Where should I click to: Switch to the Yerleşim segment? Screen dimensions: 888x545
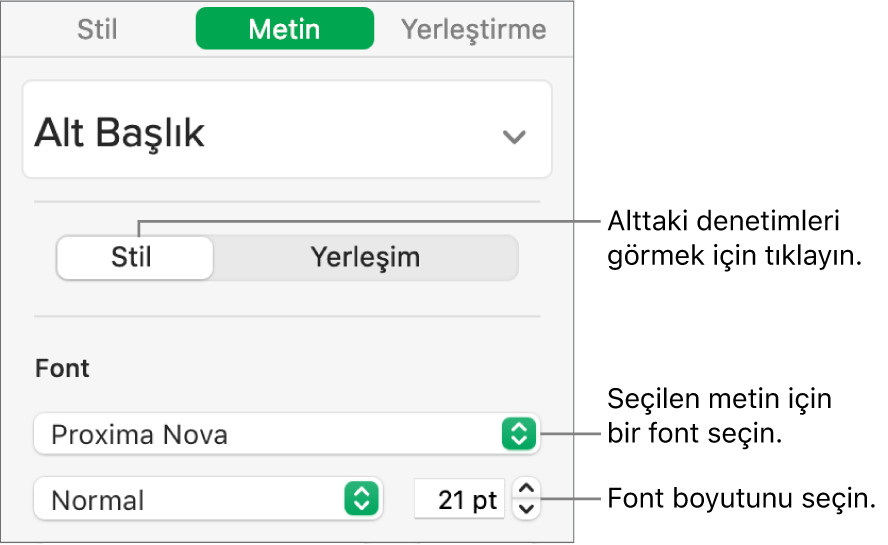pos(365,258)
